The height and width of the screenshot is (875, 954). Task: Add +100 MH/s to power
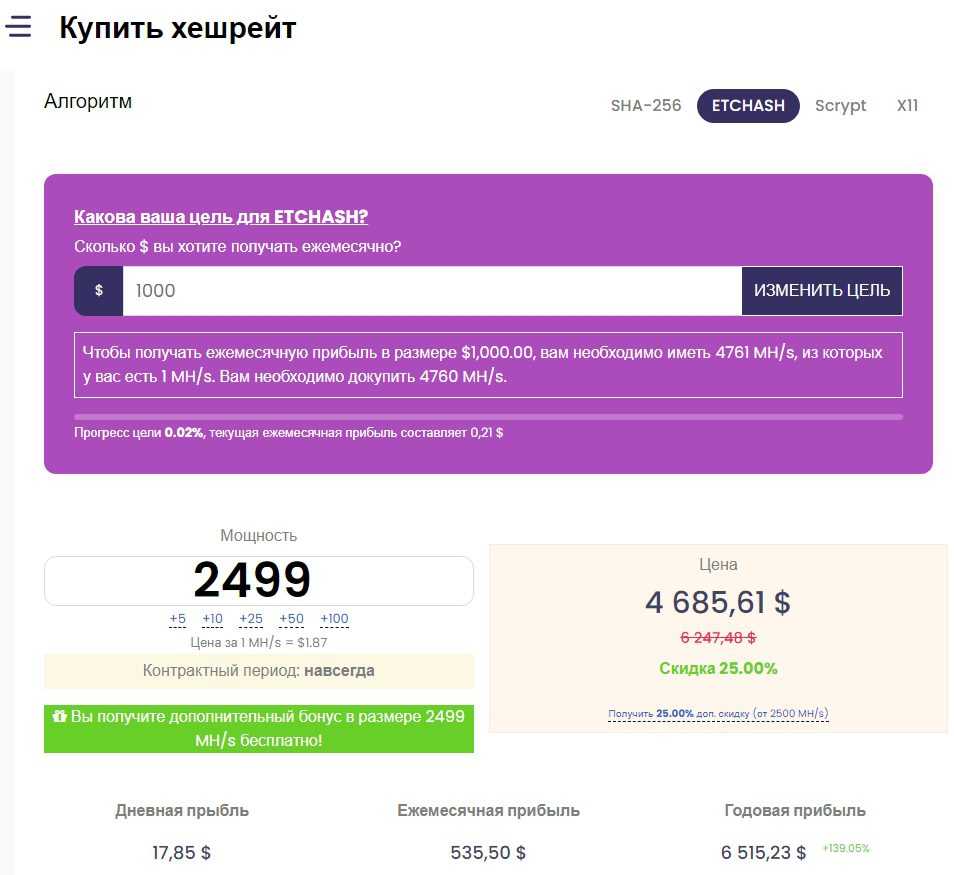tap(334, 619)
